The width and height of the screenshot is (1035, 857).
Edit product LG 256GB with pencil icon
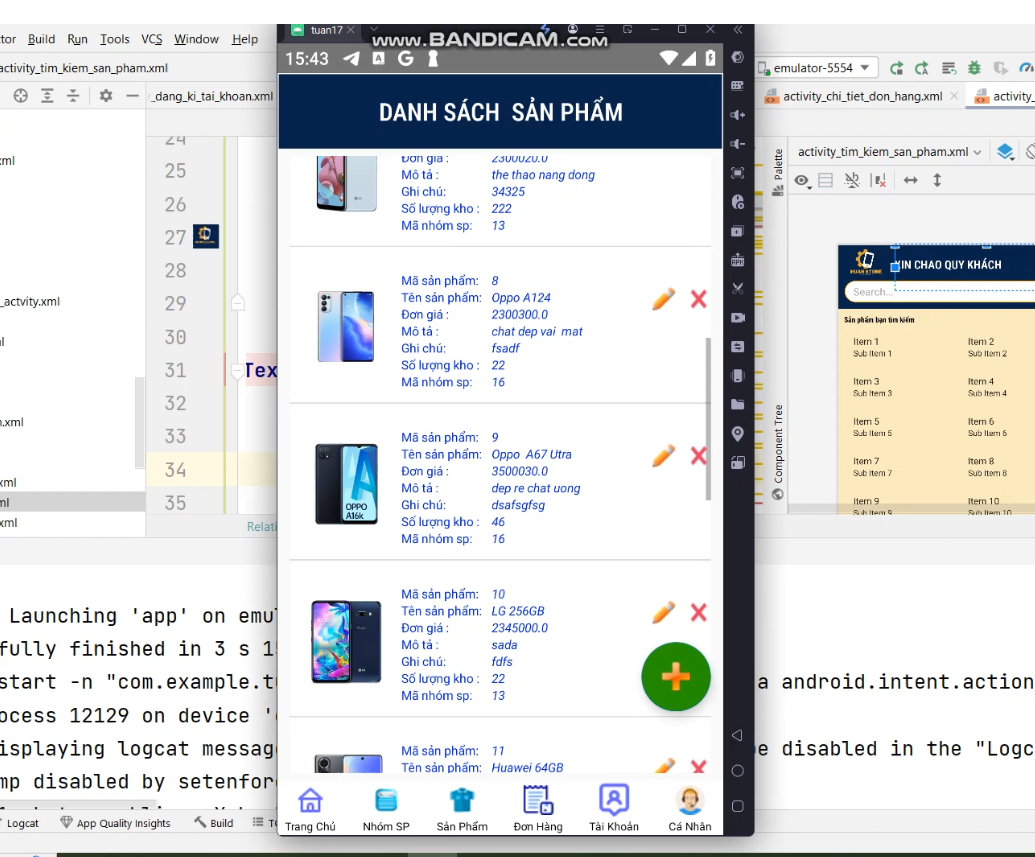click(663, 612)
